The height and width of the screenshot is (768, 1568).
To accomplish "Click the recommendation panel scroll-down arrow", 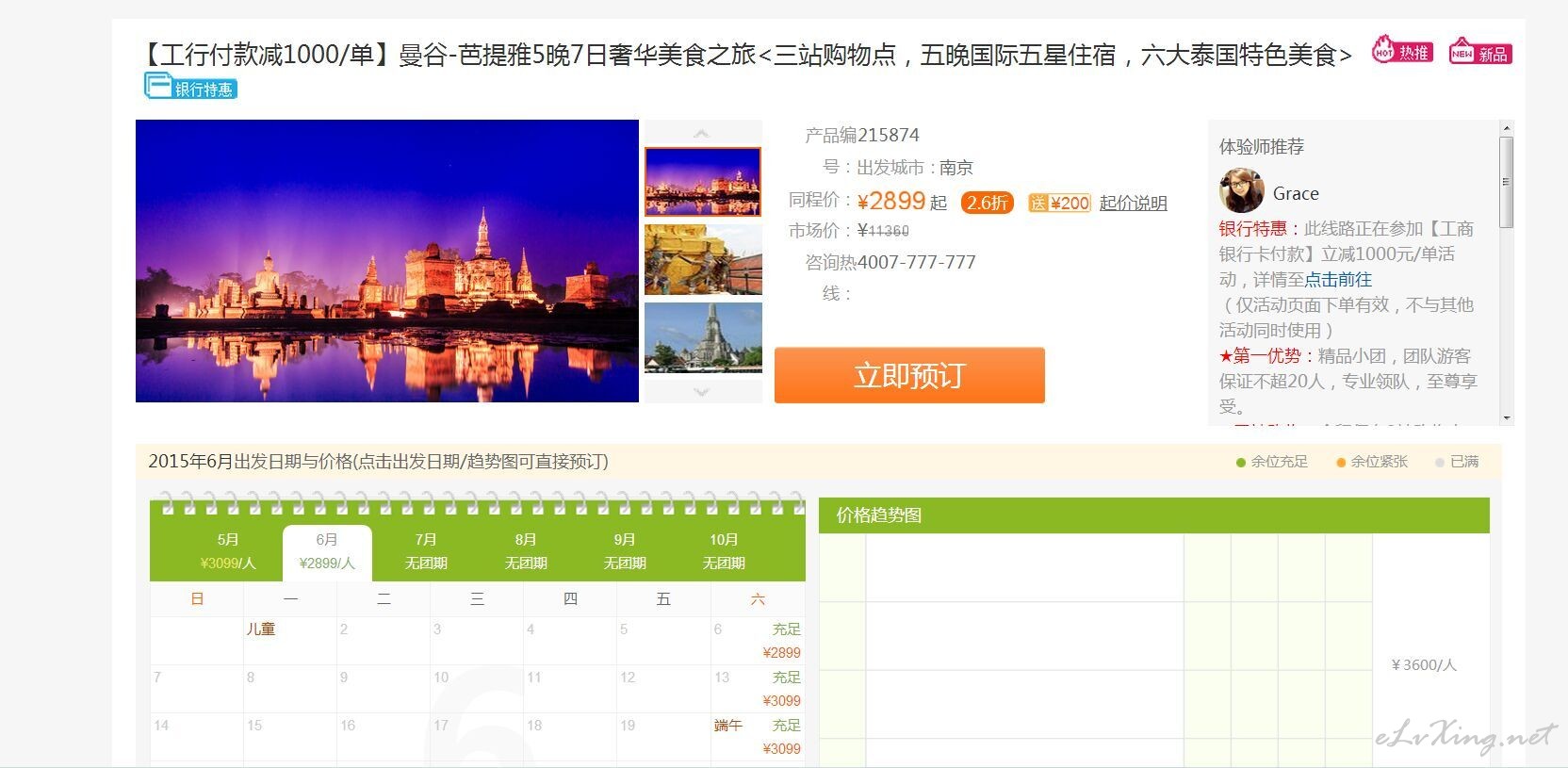I will [1506, 417].
